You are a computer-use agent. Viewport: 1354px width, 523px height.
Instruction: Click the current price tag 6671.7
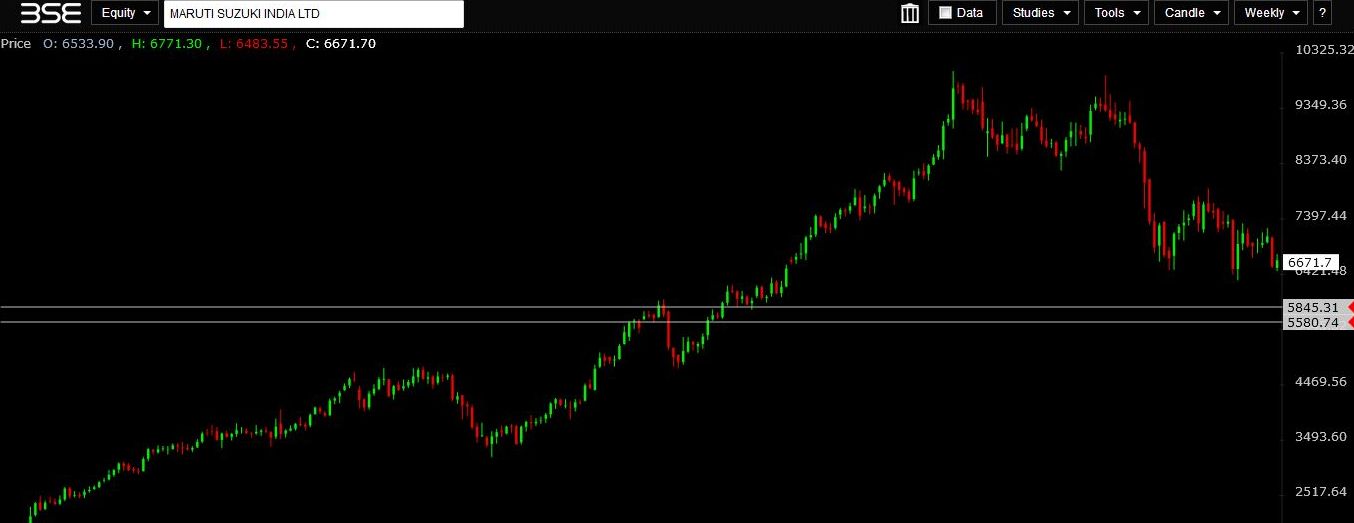click(x=1311, y=262)
